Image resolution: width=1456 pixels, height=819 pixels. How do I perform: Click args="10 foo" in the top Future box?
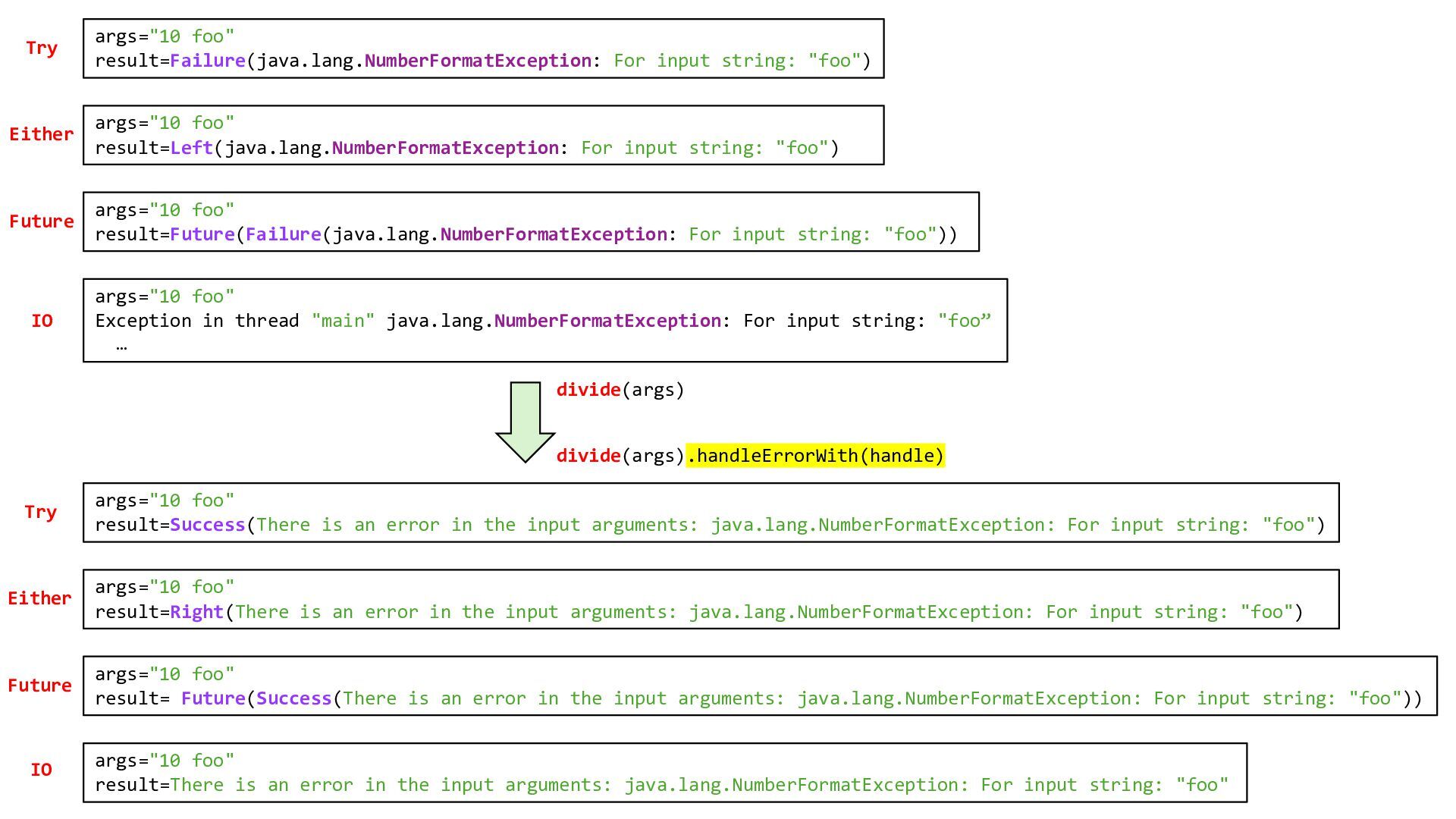pyautogui.click(x=165, y=210)
